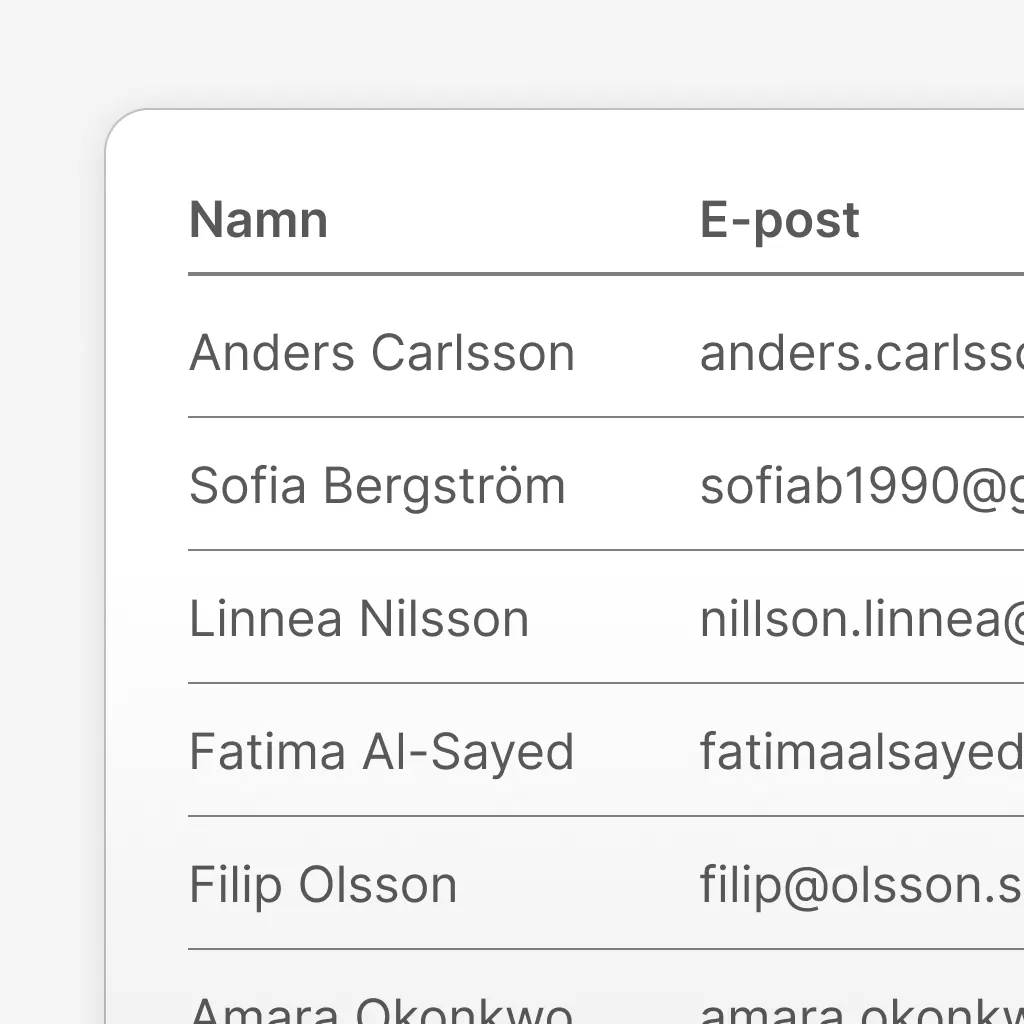The height and width of the screenshot is (1024, 1024).
Task: Select the name Anders Carlsson
Action: pyautogui.click(x=382, y=353)
